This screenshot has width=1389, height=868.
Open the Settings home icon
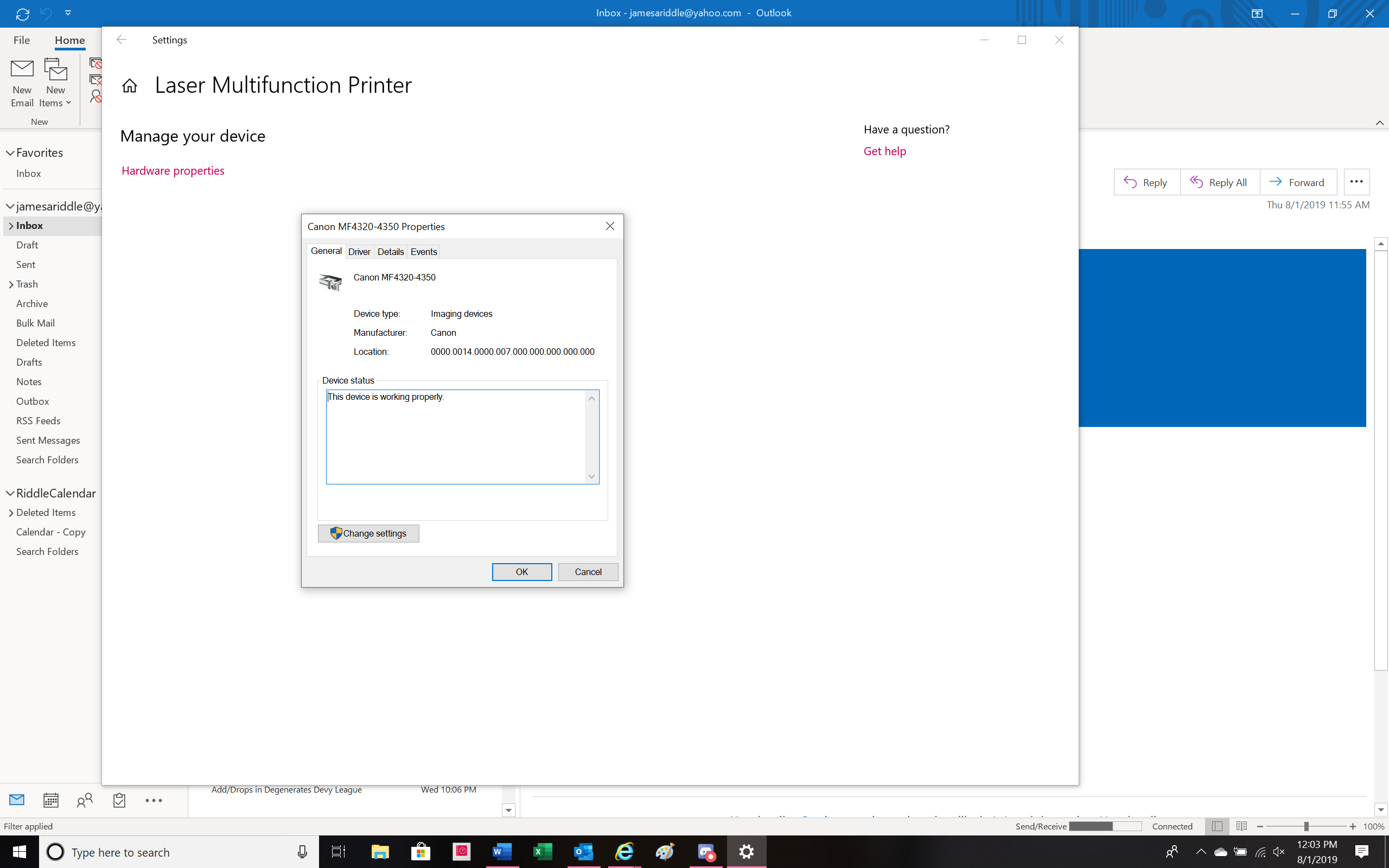130,86
